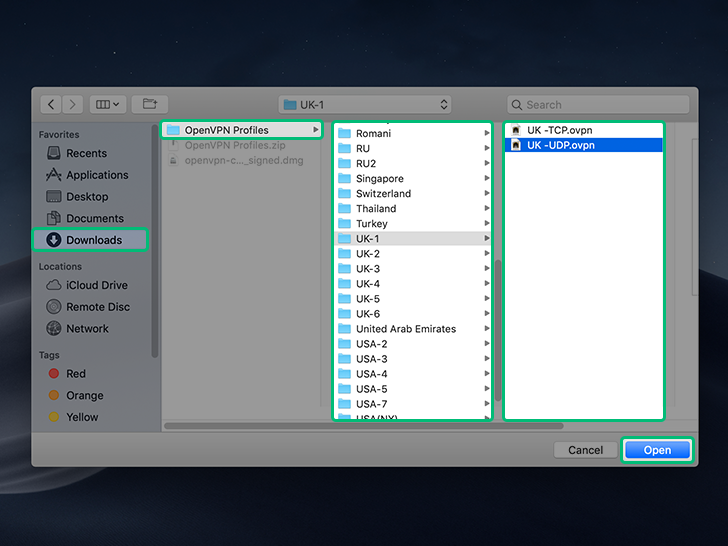Expand the OpenVPN Profiles folder arrow
Screen dimensions: 728x546
(x=315, y=130)
